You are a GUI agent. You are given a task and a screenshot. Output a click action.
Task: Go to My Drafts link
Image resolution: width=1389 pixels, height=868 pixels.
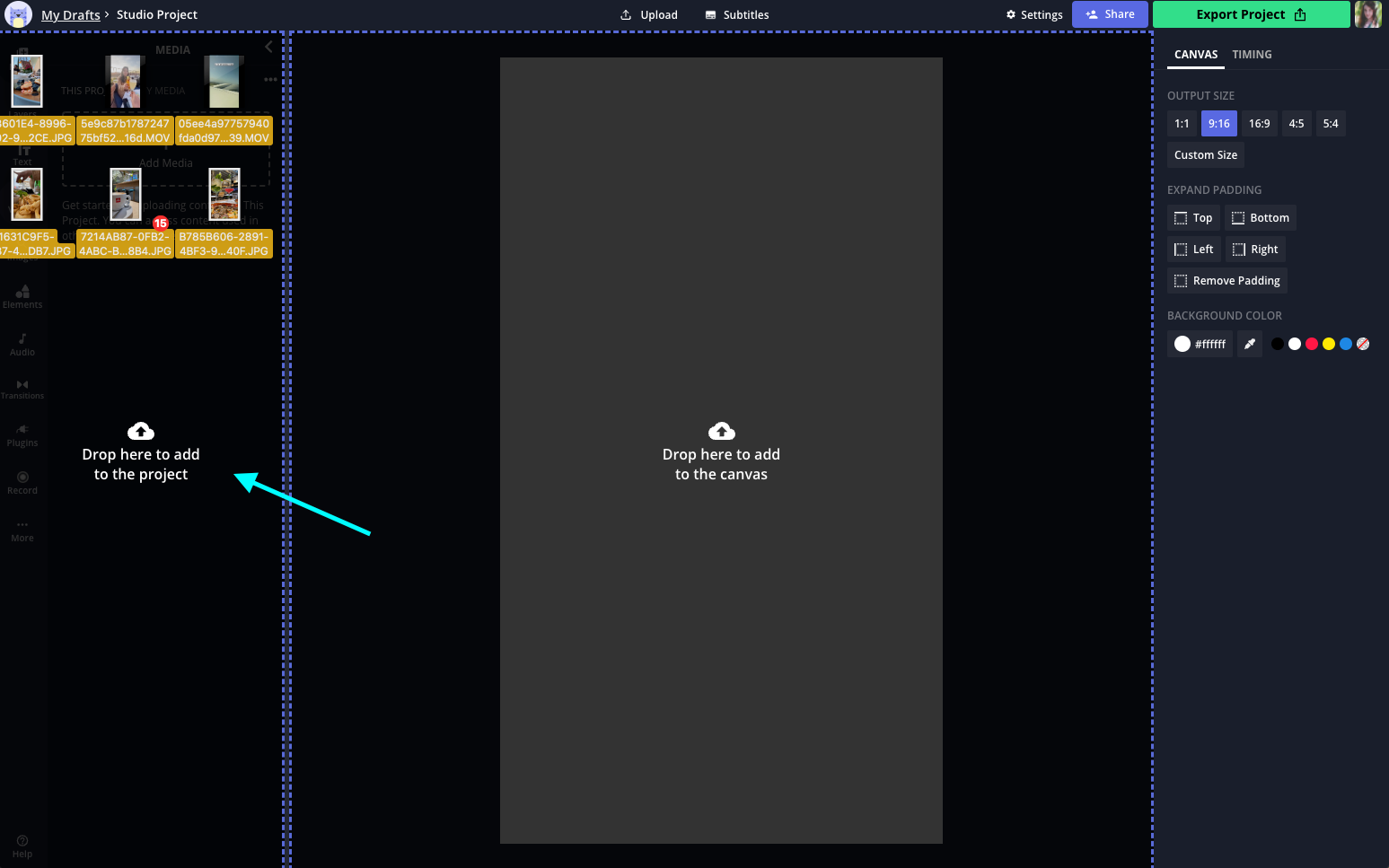click(70, 14)
